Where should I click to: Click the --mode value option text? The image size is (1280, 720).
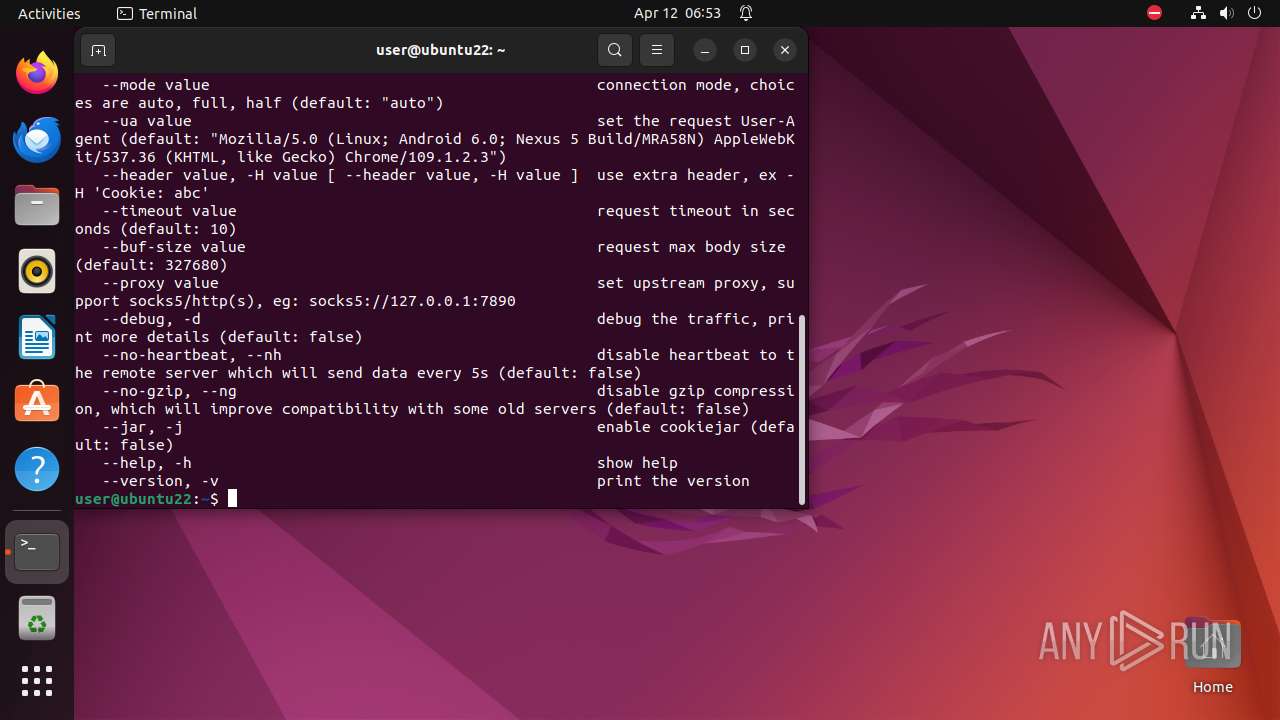click(x=156, y=85)
